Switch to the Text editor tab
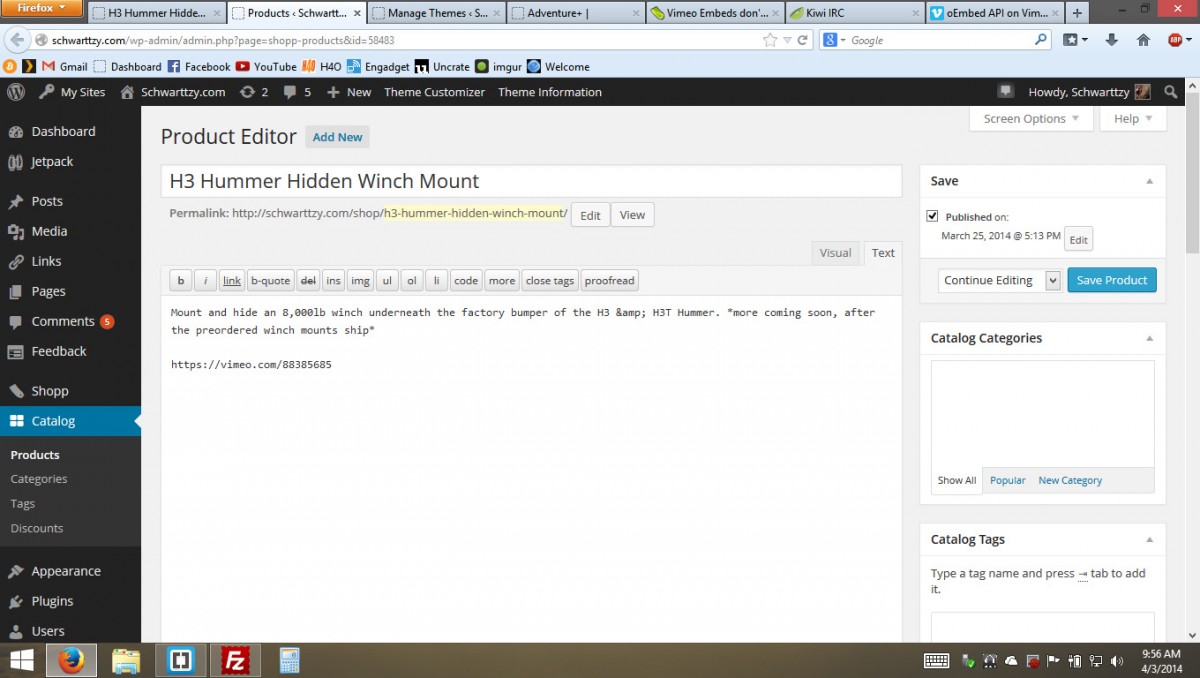The height and width of the screenshot is (678, 1200). (883, 253)
